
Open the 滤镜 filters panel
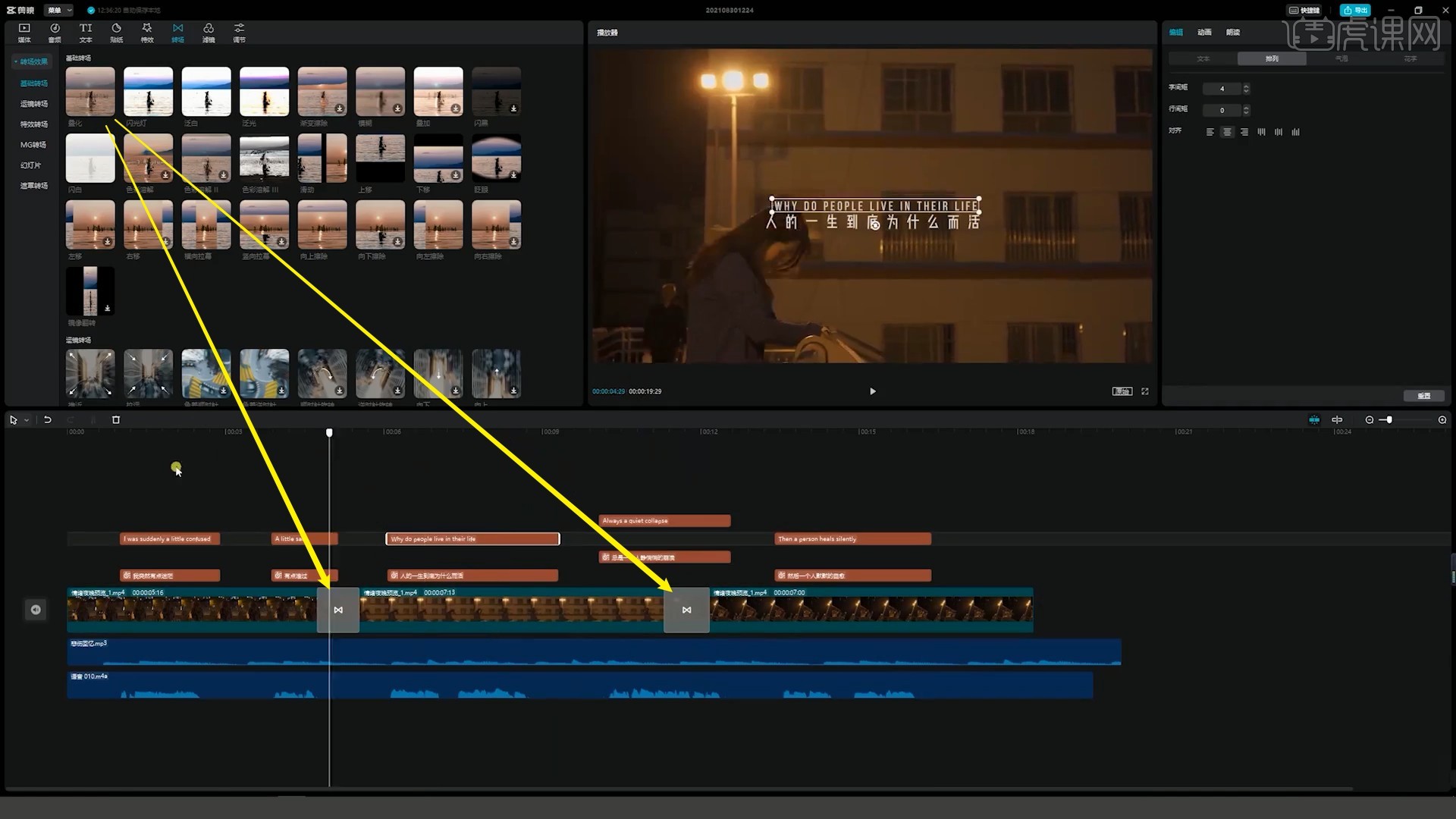click(x=209, y=33)
